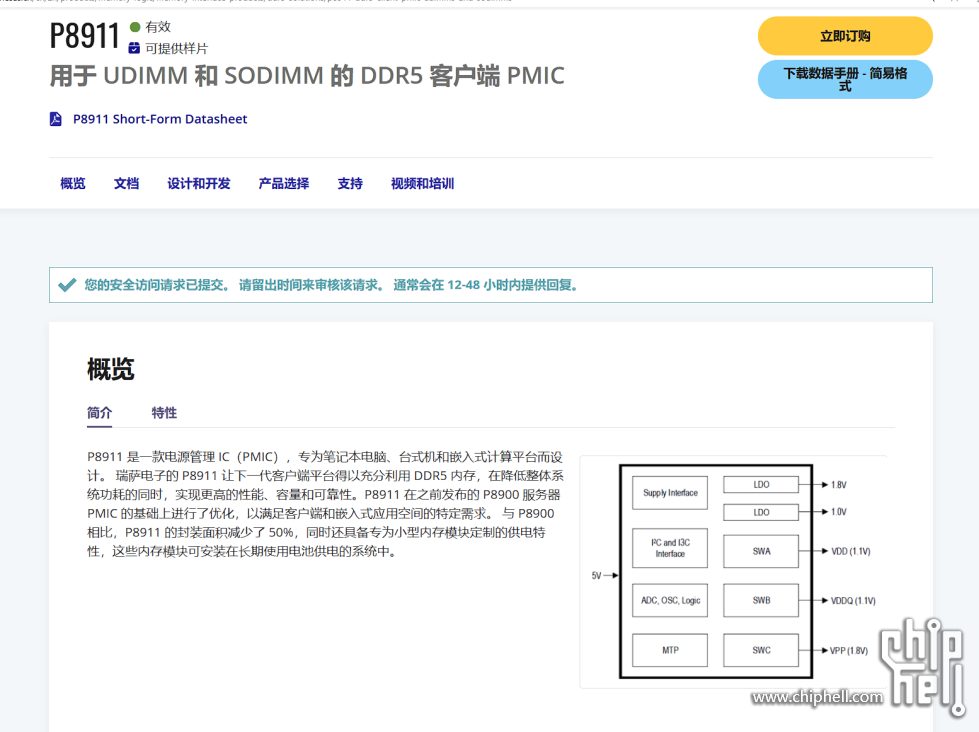The width and height of the screenshot is (979, 732).
Task: Switch to the 特性 sub-tab
Action: point(164,413)
